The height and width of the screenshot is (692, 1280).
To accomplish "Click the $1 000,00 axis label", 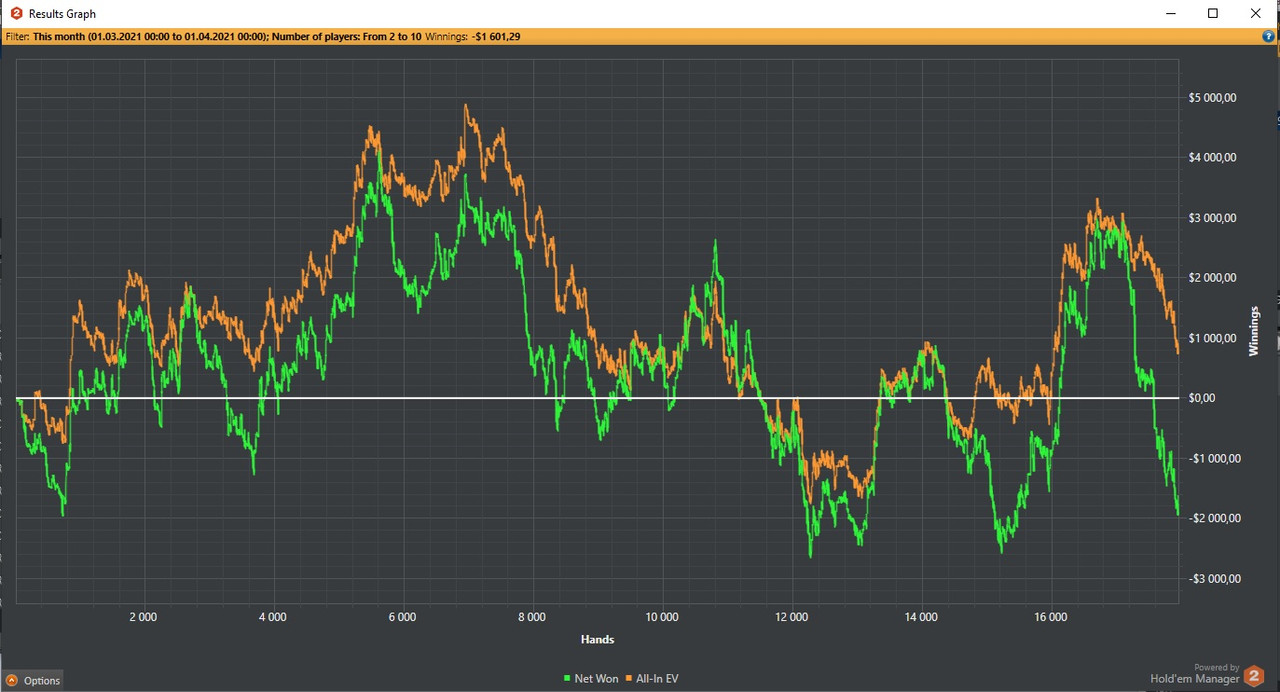I will click(x=1213, y=338).
